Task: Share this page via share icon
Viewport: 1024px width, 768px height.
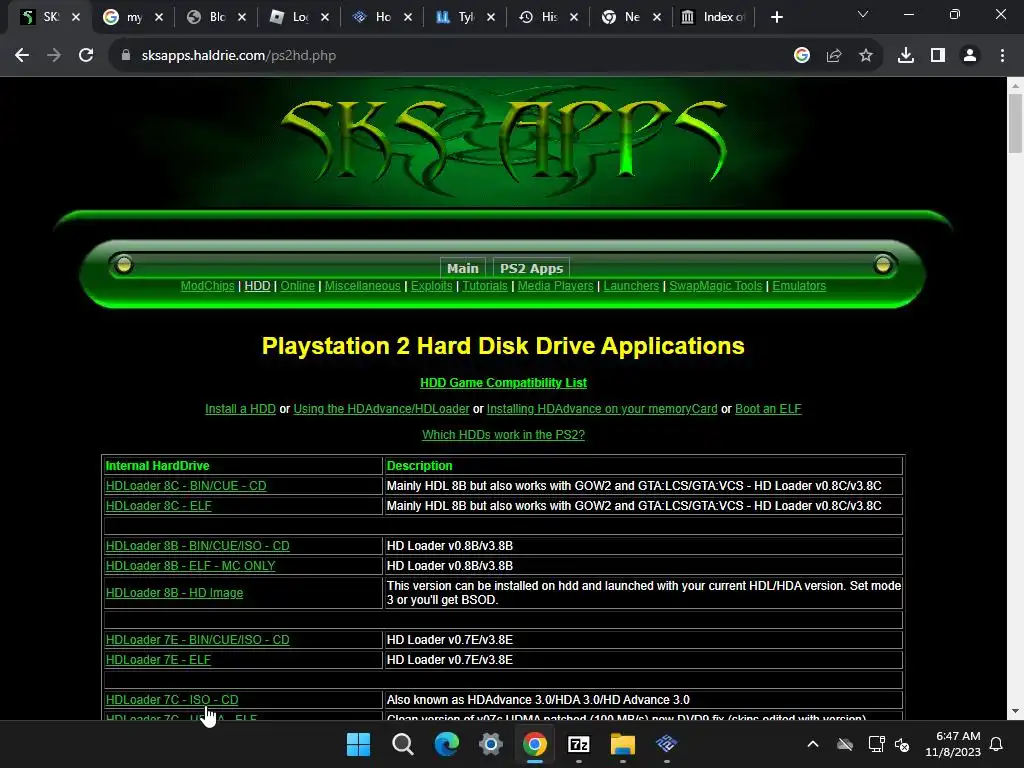Action: [x=834, y=56]
